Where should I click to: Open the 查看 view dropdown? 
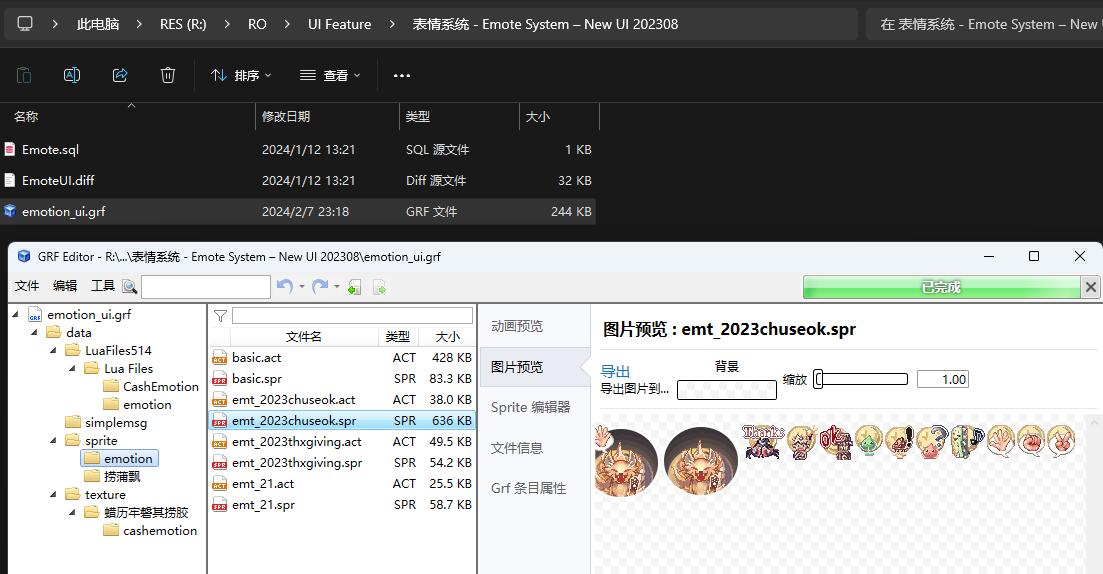click(x=330, y=75)
